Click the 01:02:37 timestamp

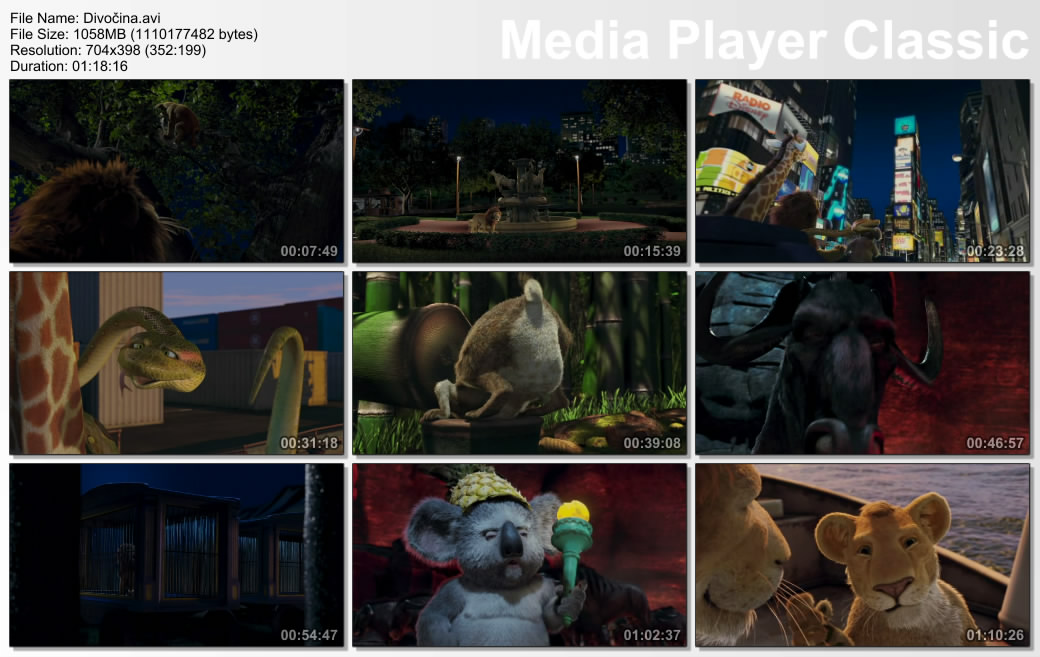point(652,635)
